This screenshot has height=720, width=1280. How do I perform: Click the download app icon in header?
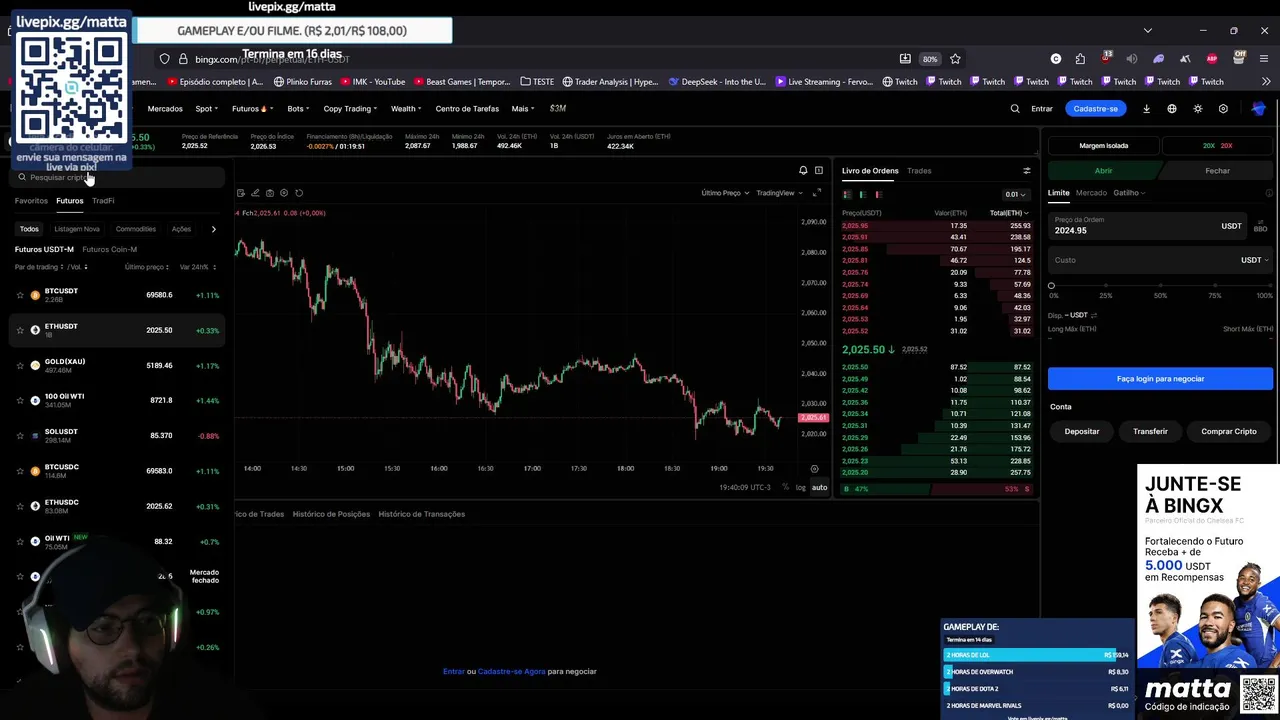1147,109
